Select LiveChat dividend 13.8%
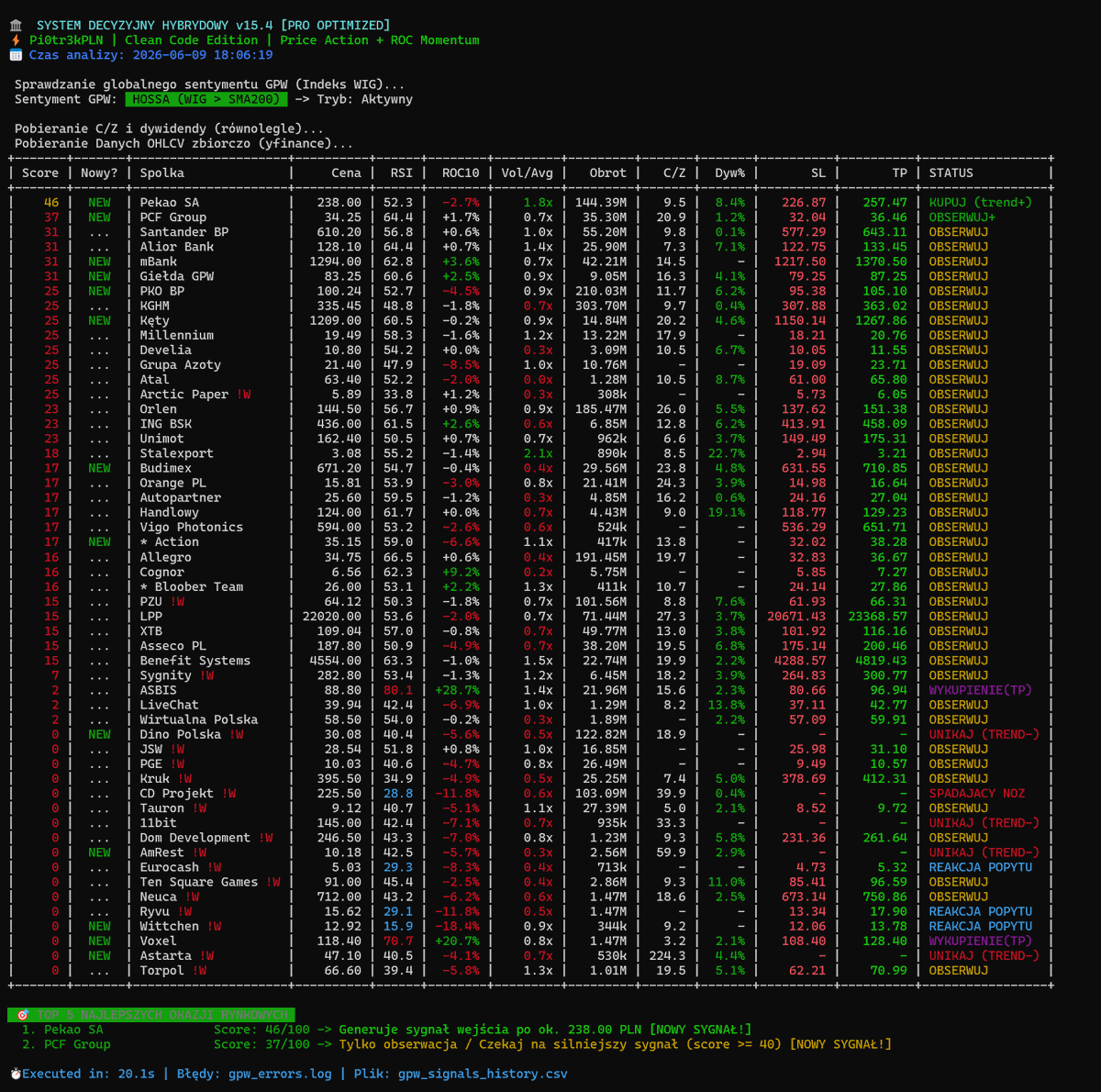The image size is (1101, 1092). [x=727, y=705]
